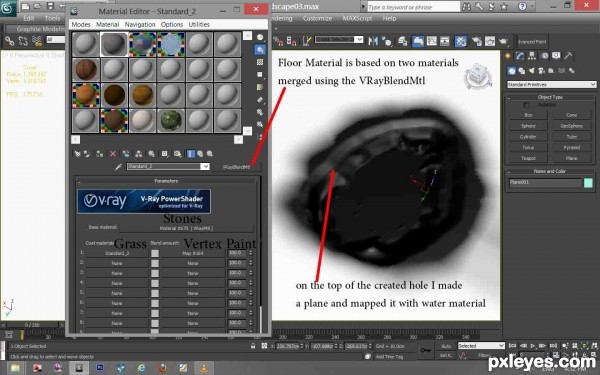Pick material from object with eyedropper
The height and width of the screenshot is (375, 600).
[119, 166]
